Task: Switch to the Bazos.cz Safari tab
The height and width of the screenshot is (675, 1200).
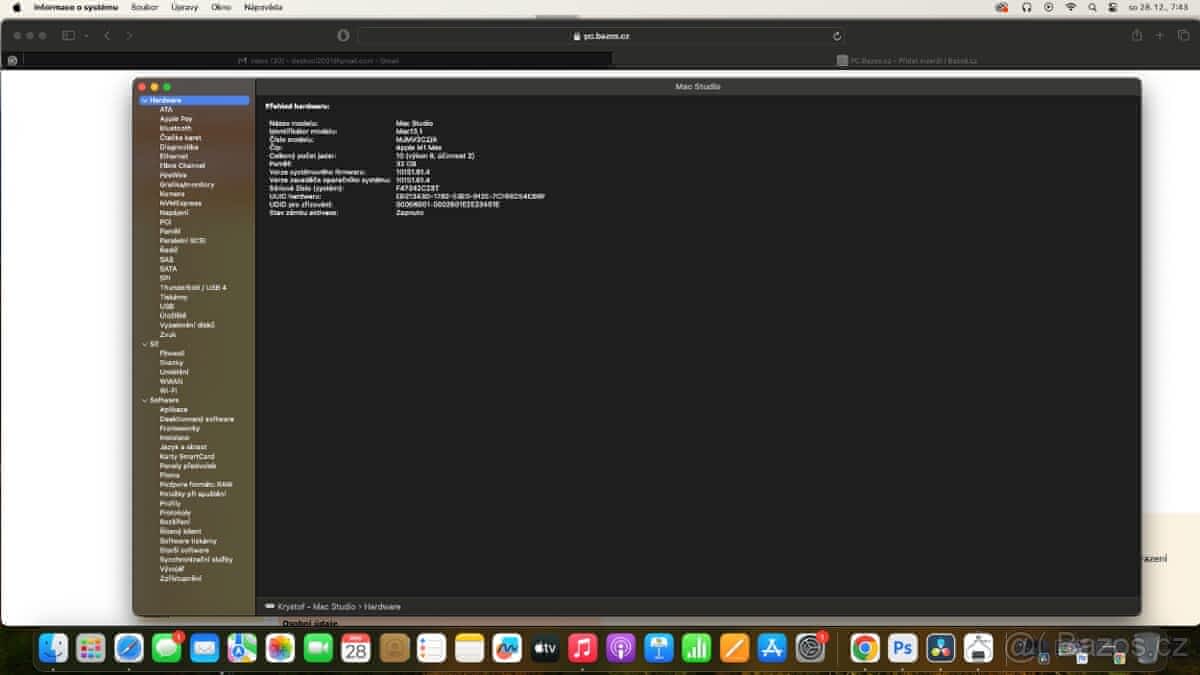Action: tap(906, 60)
